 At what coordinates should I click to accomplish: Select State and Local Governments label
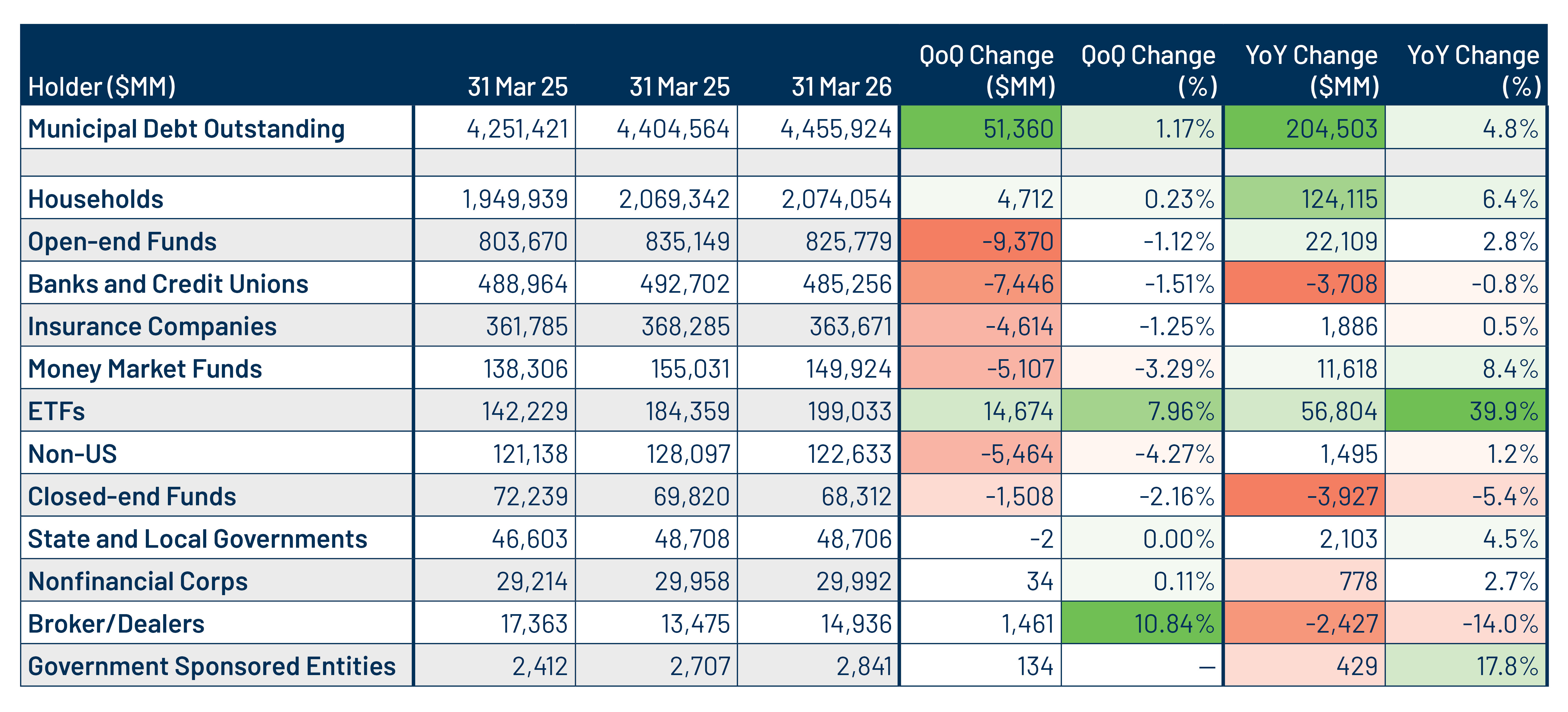point(197,539)
